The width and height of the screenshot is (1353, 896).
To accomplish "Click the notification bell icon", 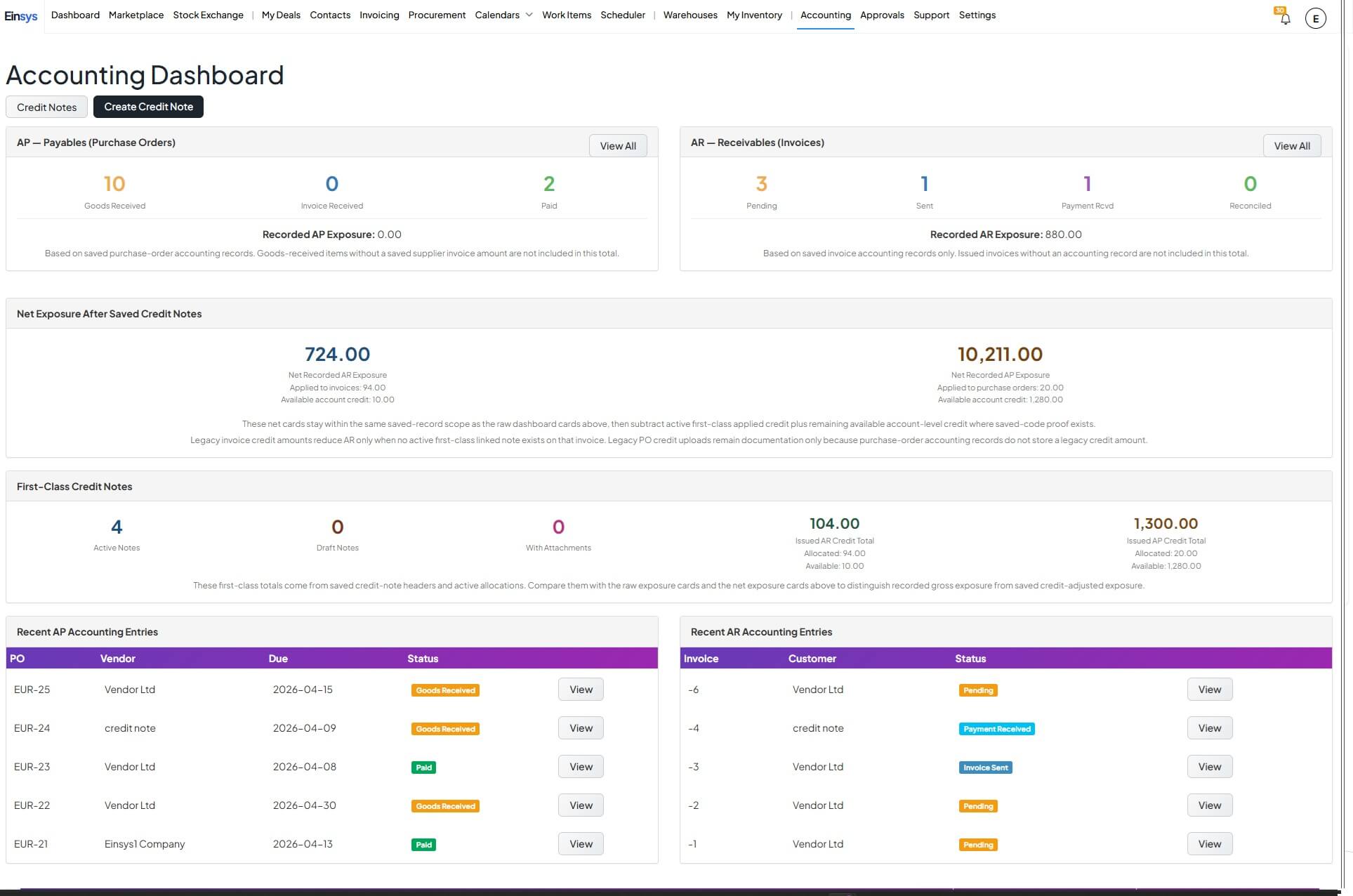I will tap(1285, 18).
